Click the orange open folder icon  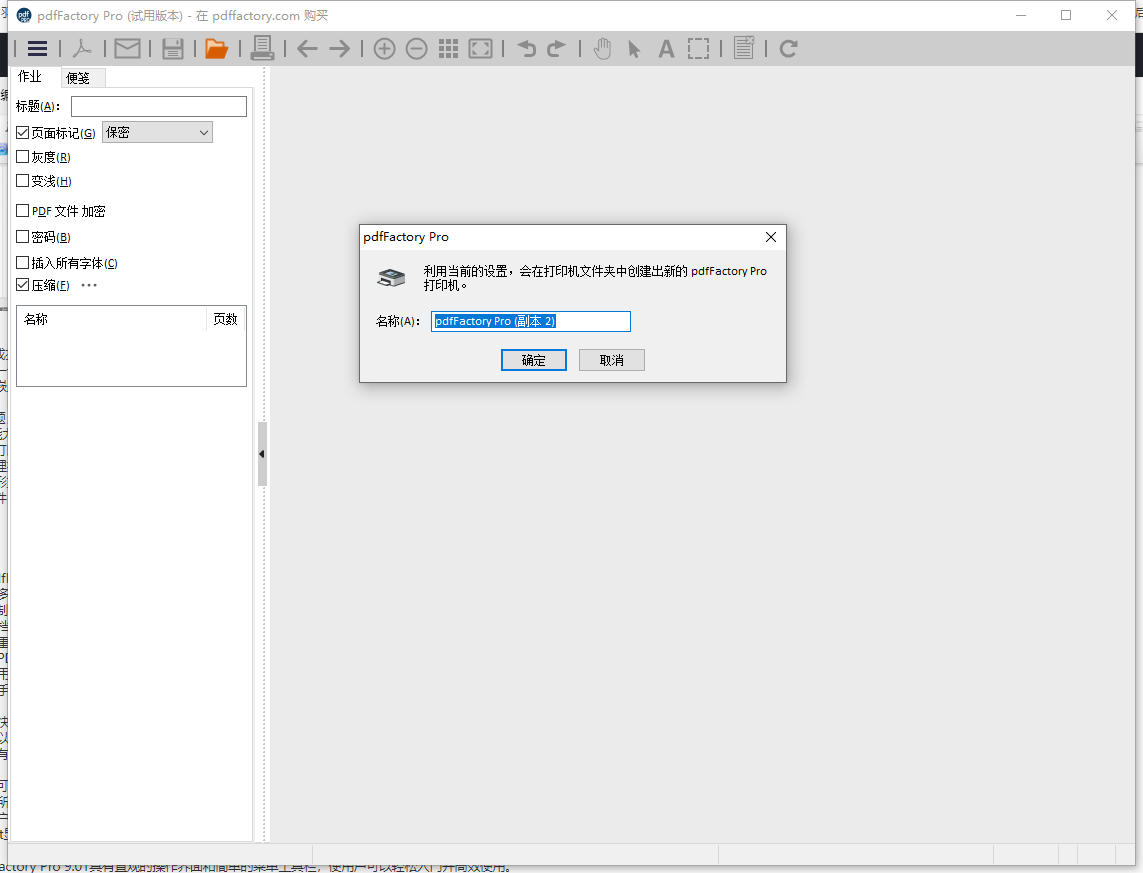click(216, 48)
